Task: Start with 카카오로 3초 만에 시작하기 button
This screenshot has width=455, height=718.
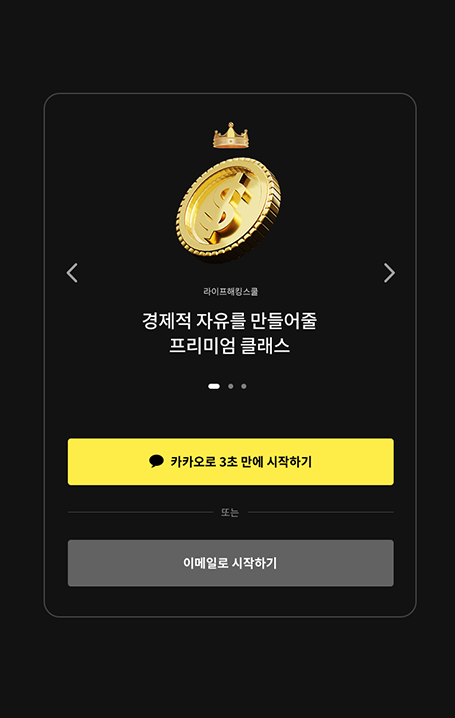Action: pos(231,462)
